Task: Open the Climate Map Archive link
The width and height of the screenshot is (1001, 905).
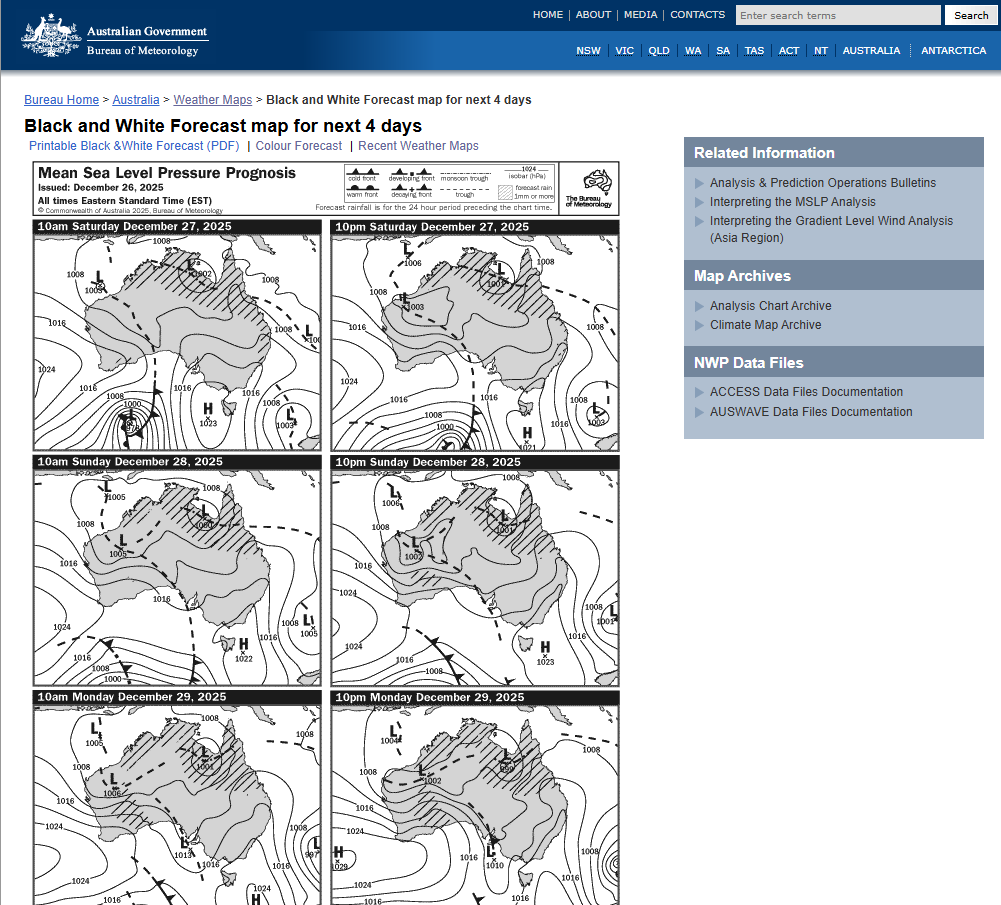Action: (765, 325)
